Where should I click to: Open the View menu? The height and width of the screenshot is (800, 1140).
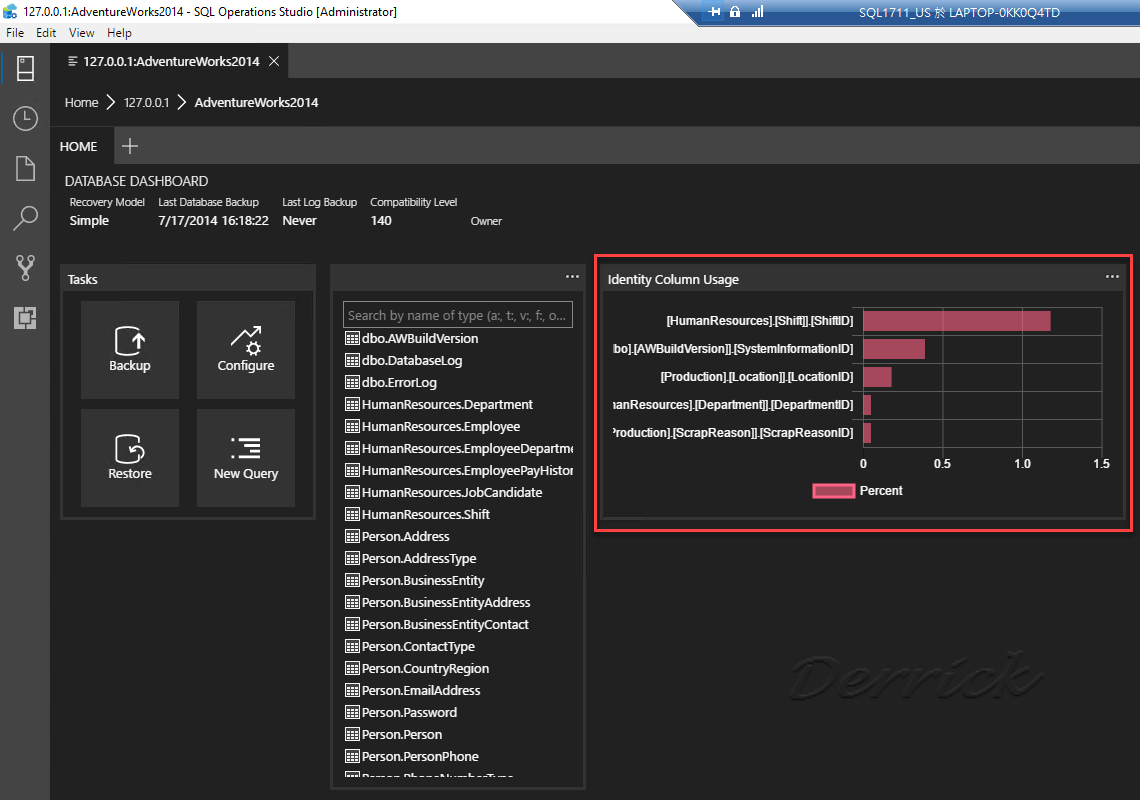point(81,32)
